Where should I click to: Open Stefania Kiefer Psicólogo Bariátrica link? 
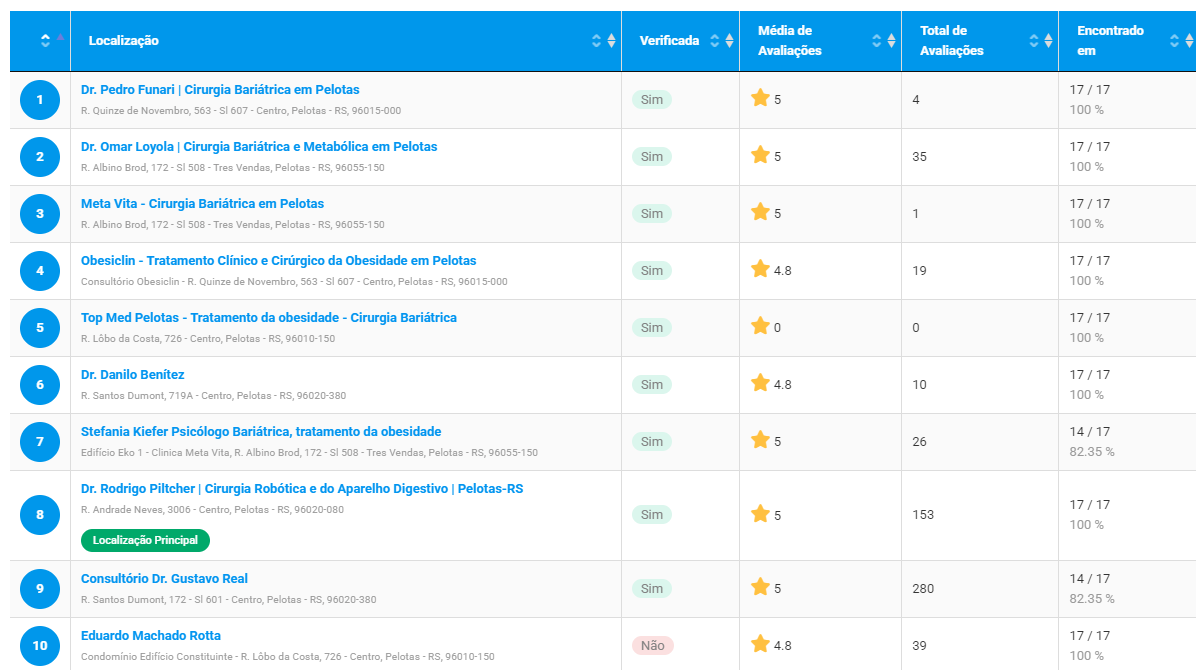(x=261, y=432)
